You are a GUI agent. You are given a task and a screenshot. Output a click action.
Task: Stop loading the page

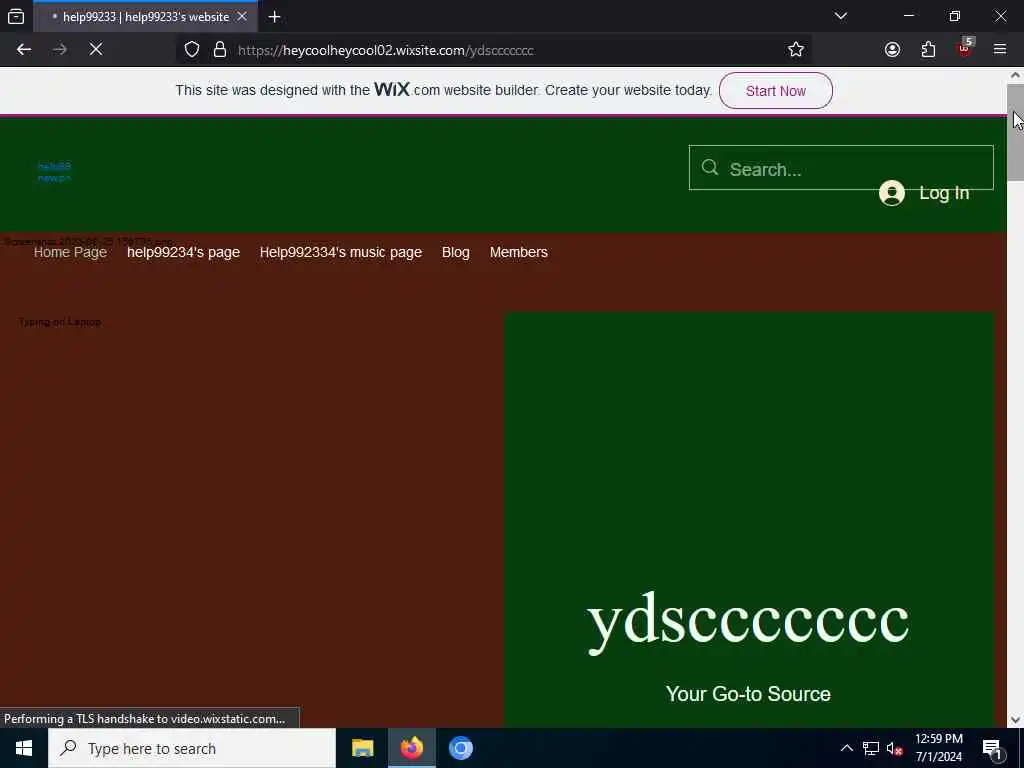point(96,50)
